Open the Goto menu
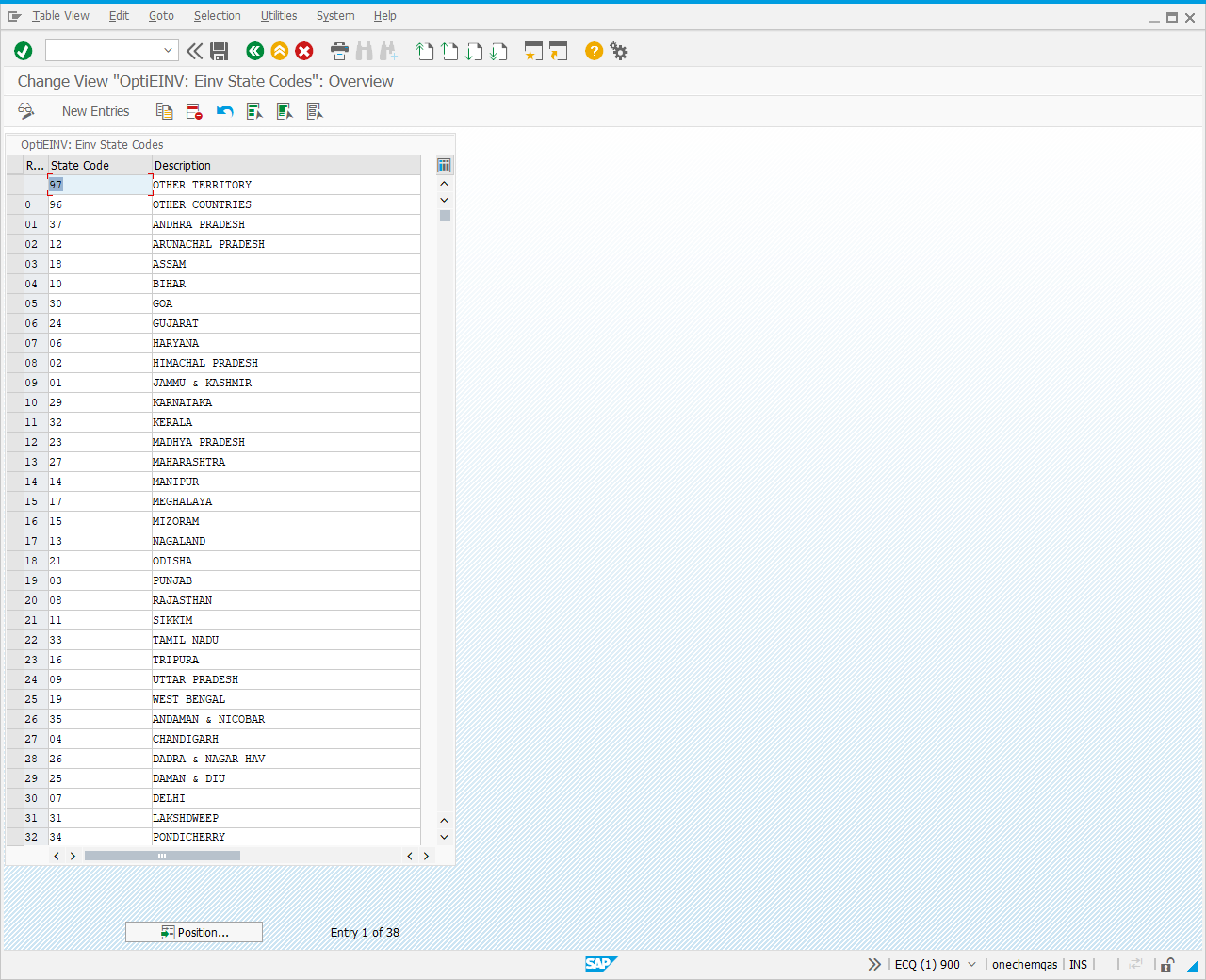The height and width of the screenshot is (980, 1206). (x=161, y=16)
